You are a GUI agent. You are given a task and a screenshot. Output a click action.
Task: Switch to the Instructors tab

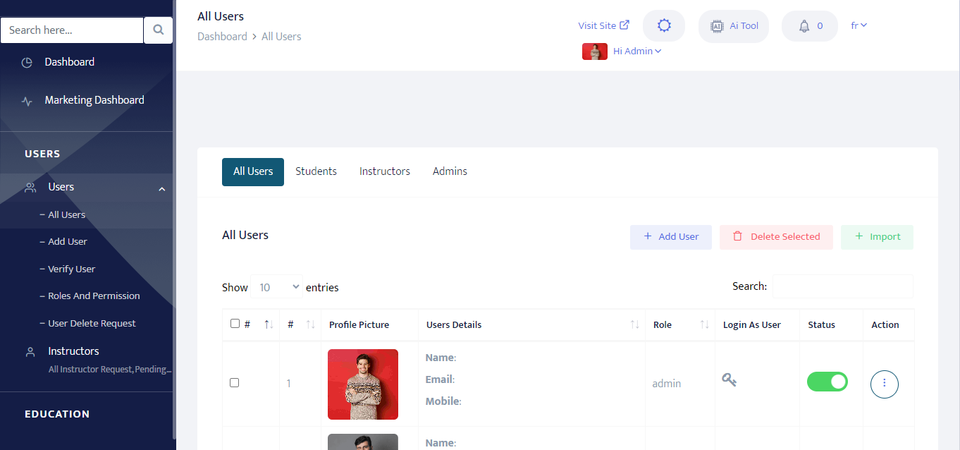pos(384,171)
